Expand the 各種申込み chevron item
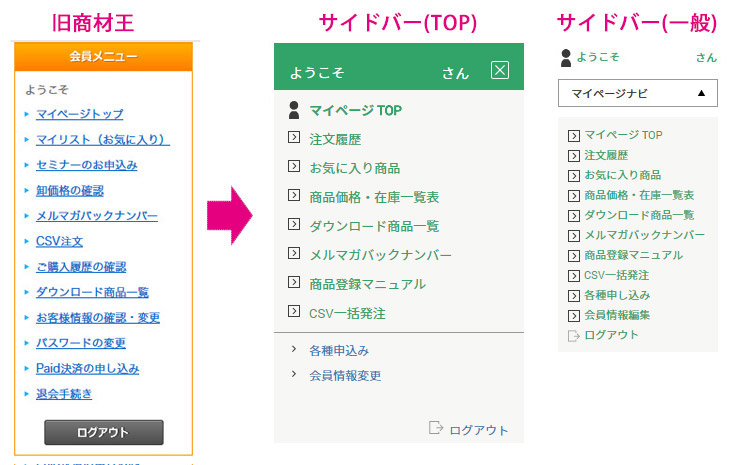This screenshot has width=750, height=465. click(294, 349)
